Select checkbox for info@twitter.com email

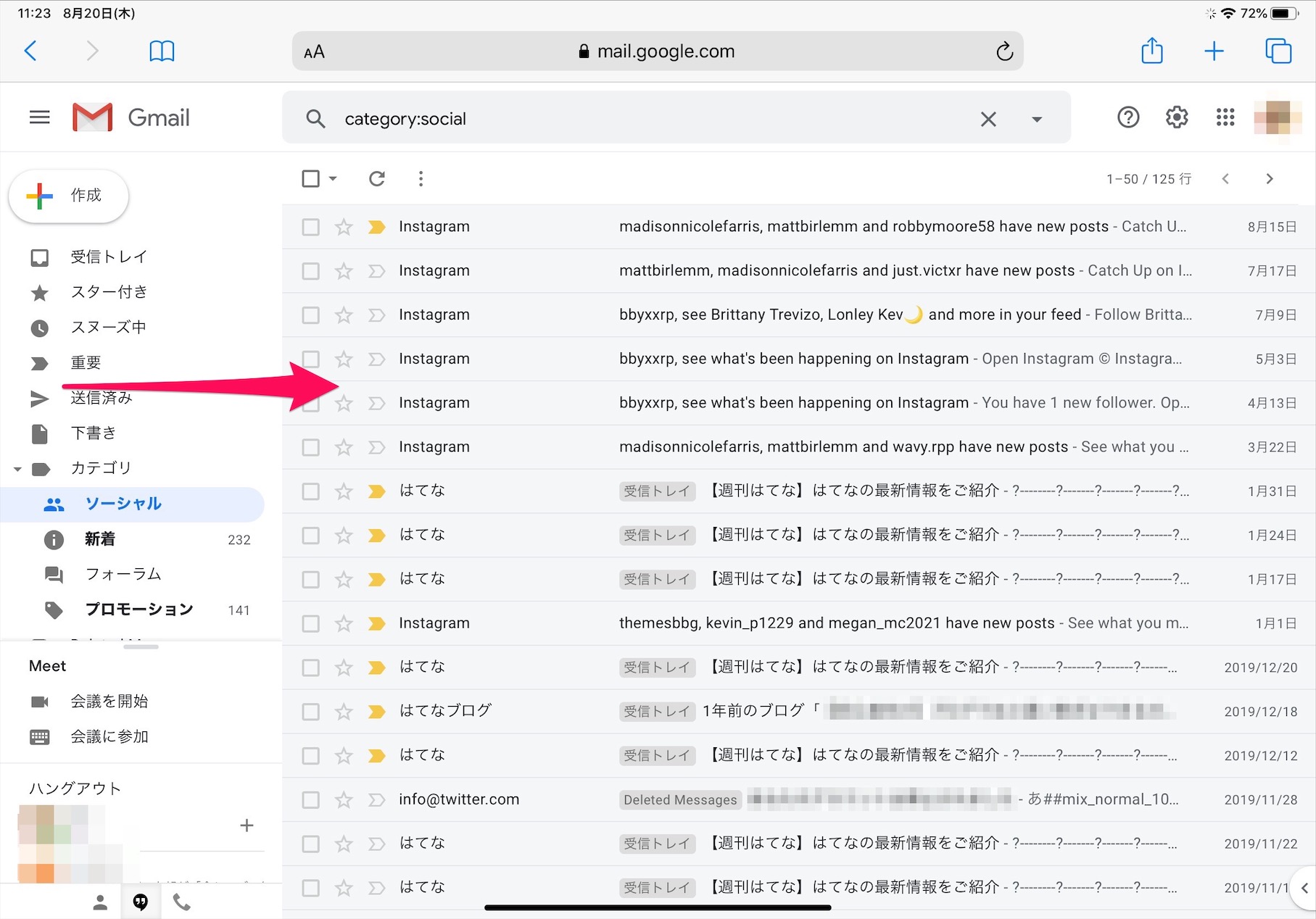pos(310,800)
